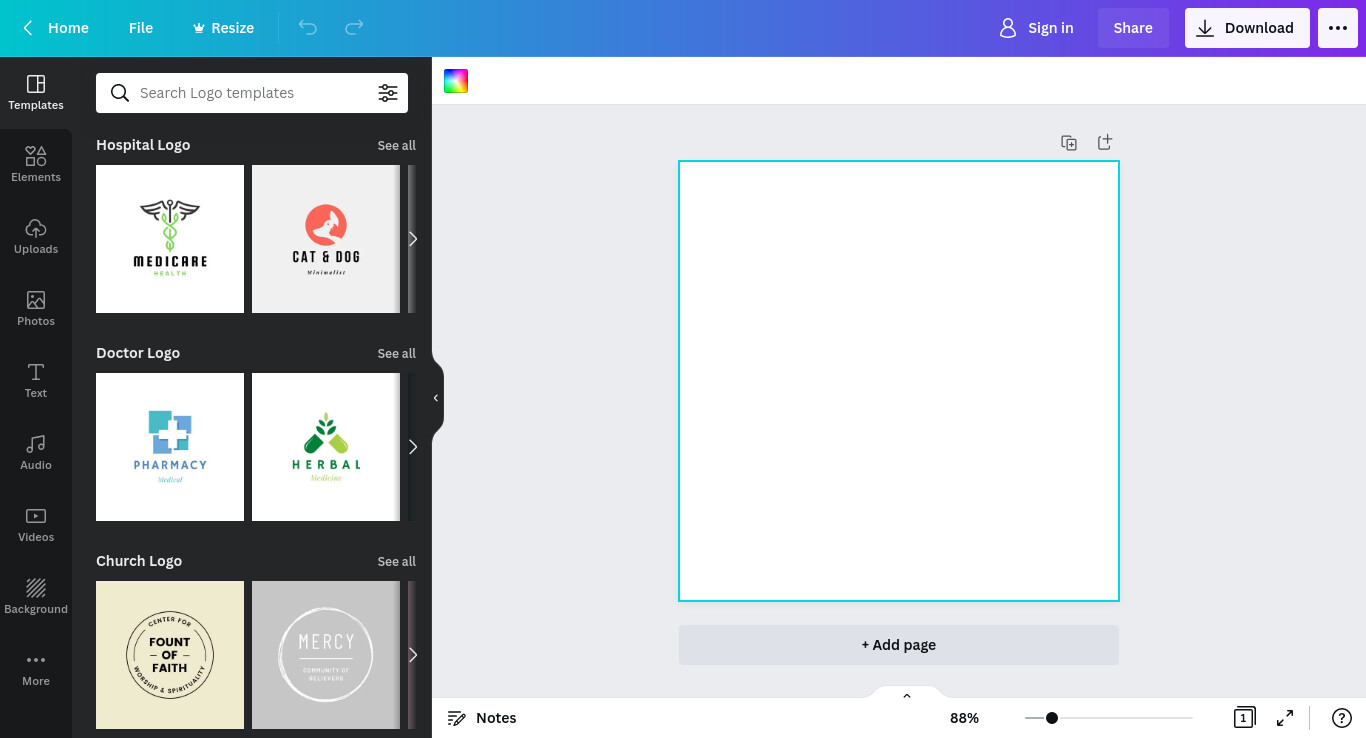Open the page grid view icon
Viewport: 1366px width, 738px height.
(1243, 718)
